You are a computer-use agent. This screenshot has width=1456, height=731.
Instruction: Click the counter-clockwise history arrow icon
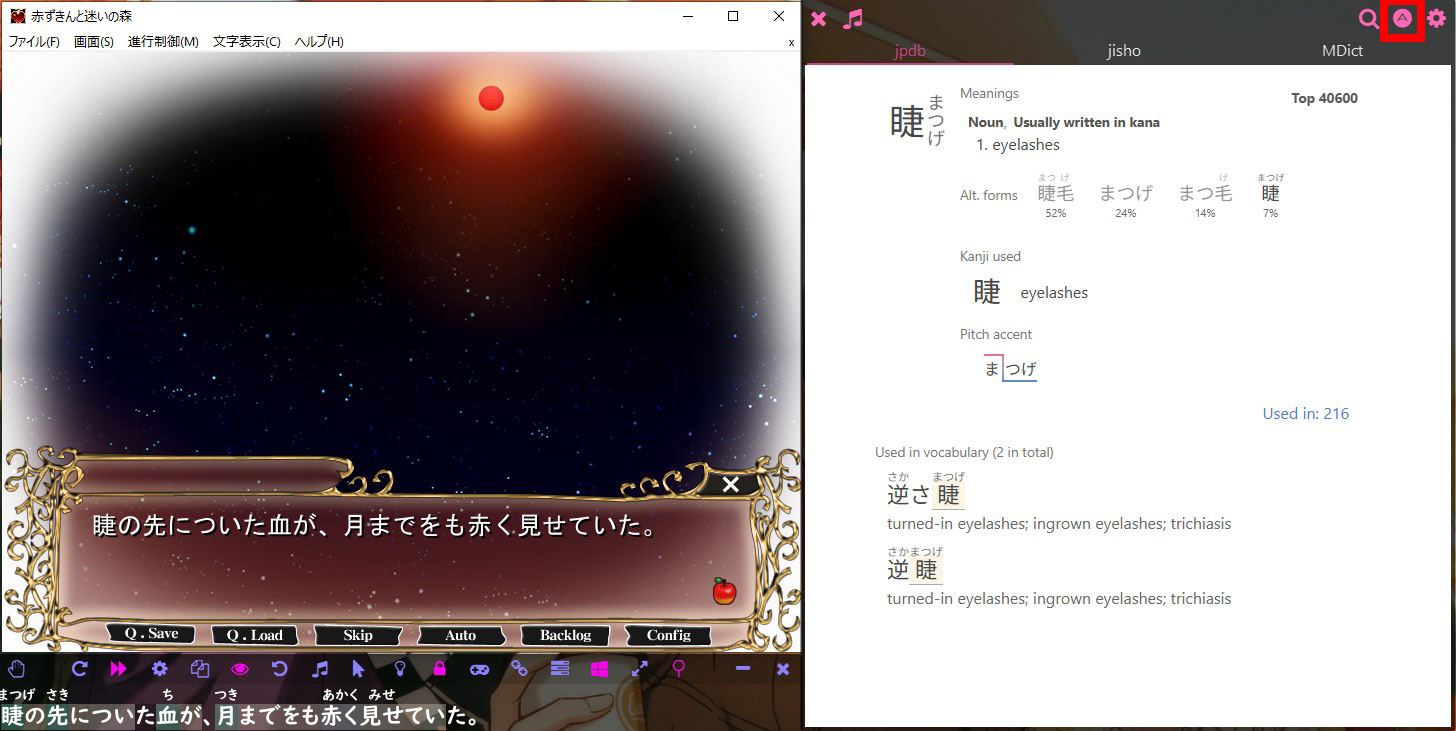pyautogui.click(x=280, y=669)
